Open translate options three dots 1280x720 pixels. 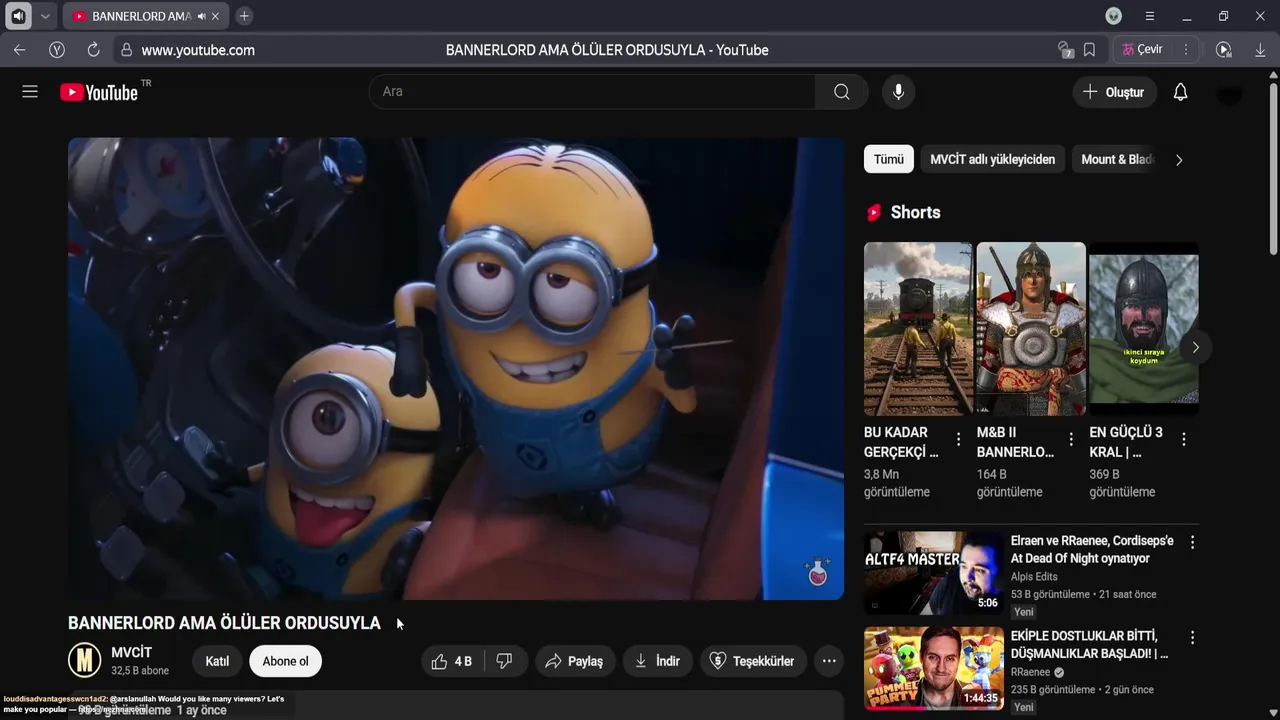[1186, 50]
